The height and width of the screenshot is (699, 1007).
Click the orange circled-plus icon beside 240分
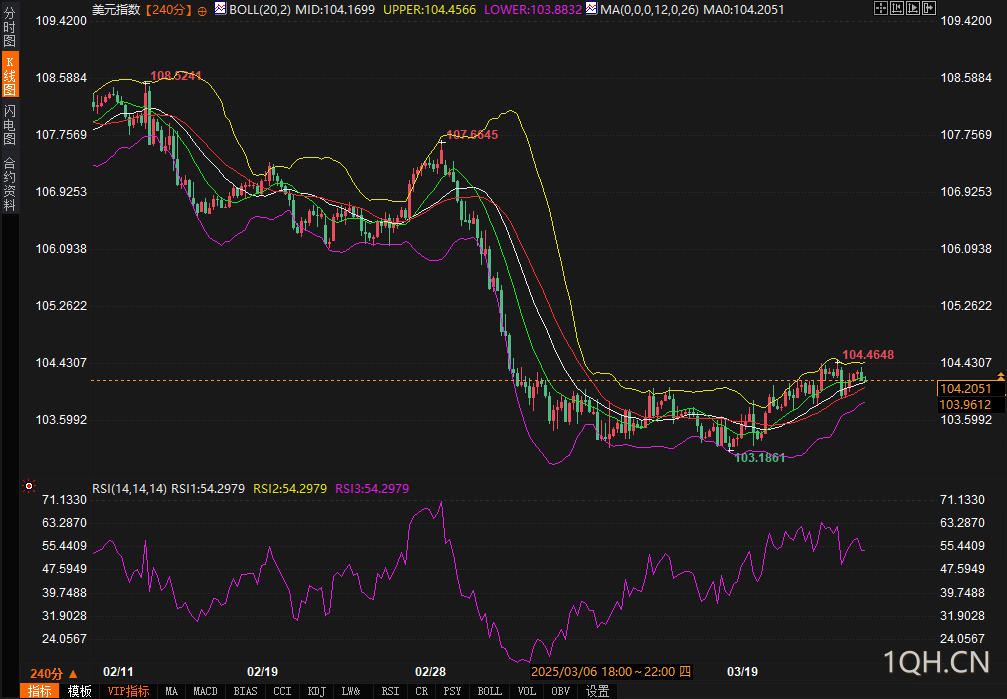(202, 11)
